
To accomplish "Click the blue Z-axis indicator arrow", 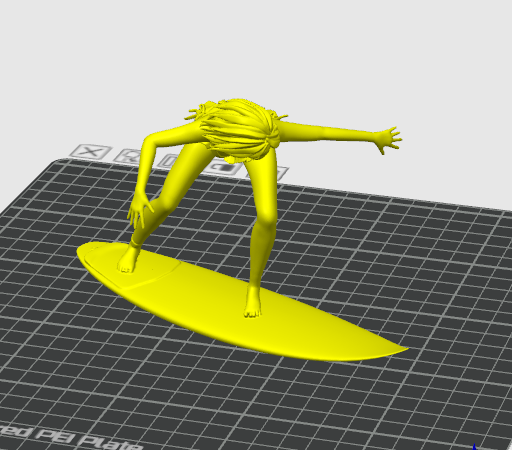I will (x=475, y=447).
